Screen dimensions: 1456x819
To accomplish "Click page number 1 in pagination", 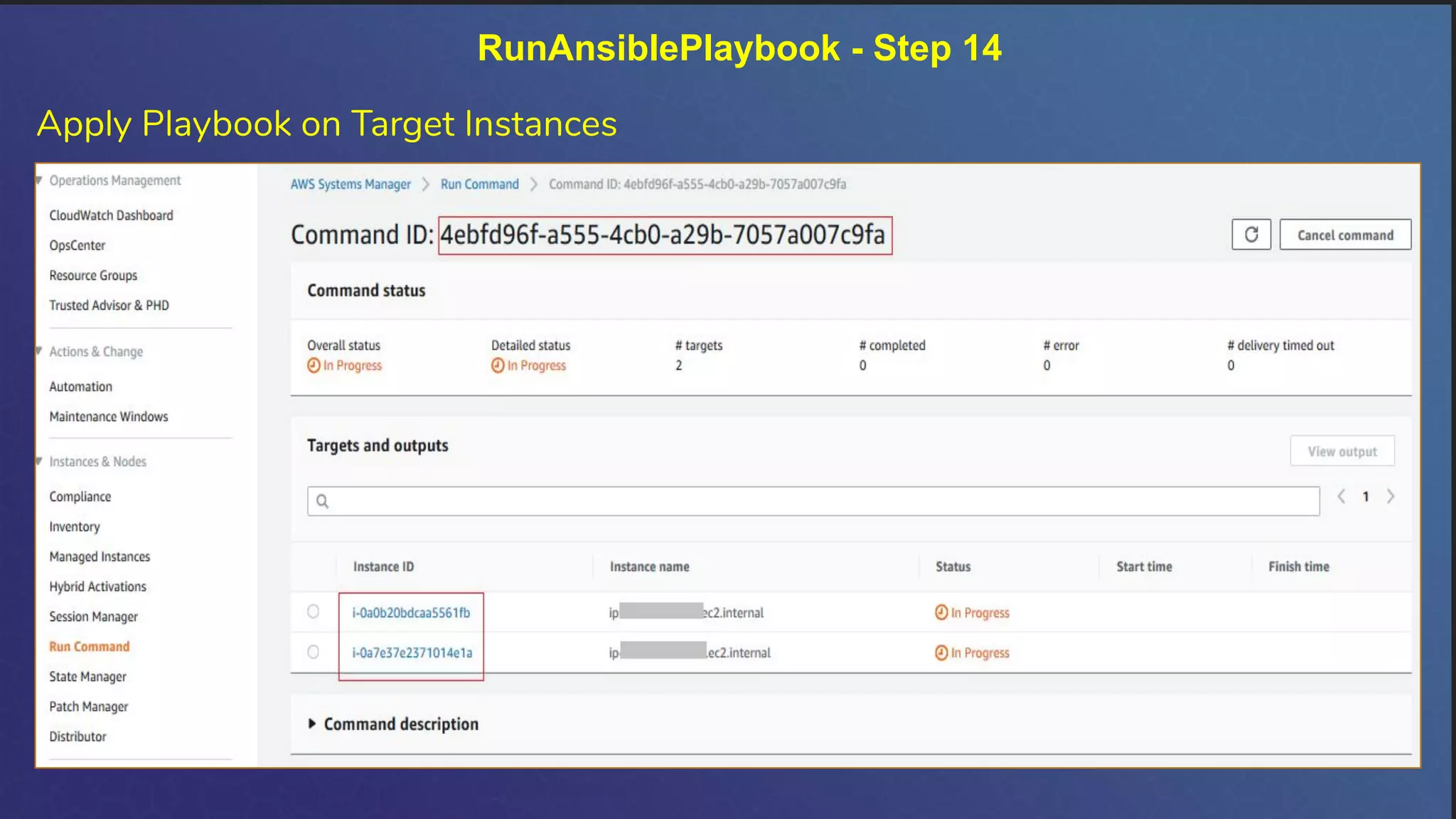I will tap(1366, 497).
